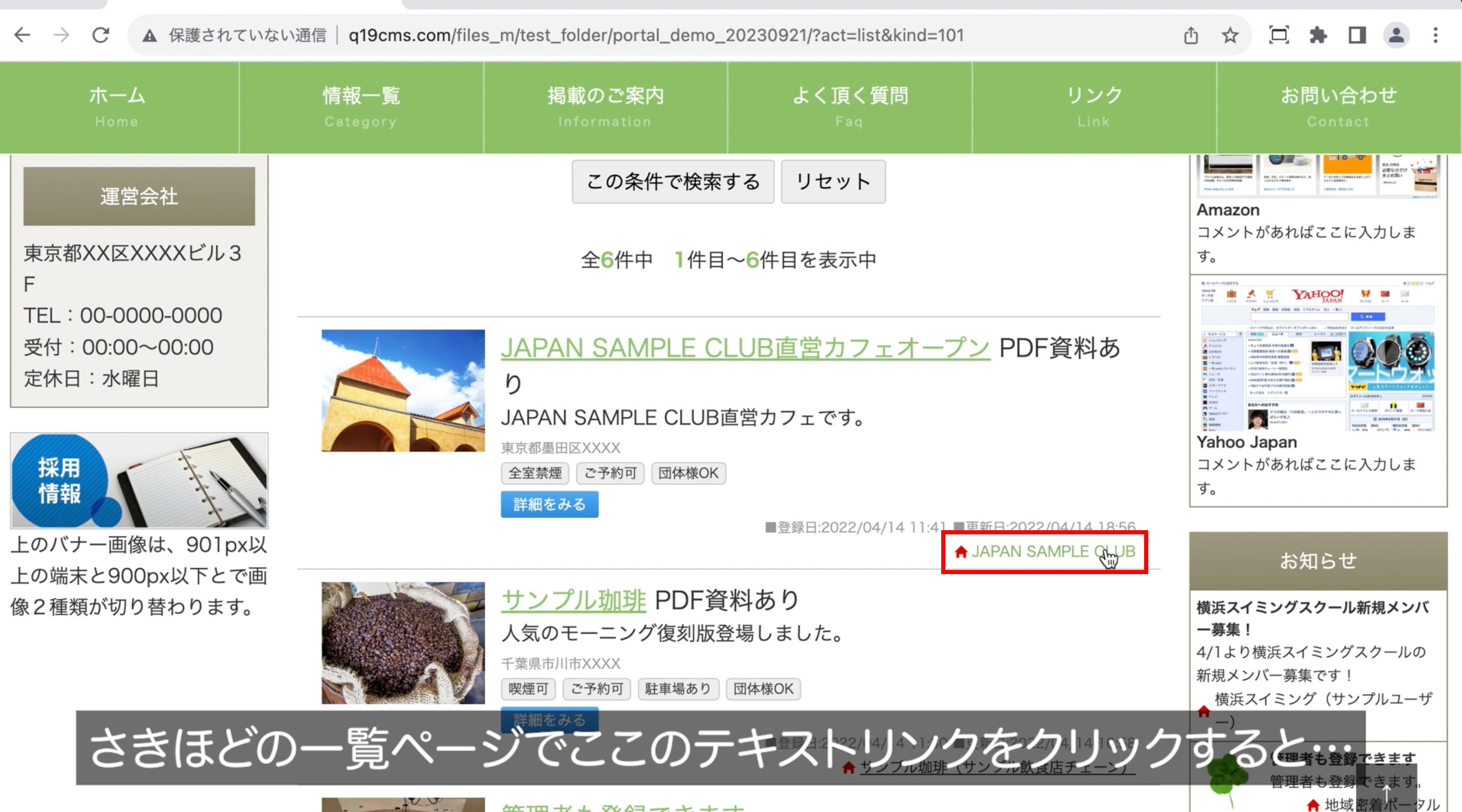Click the Yahoo Japan screenshot thumbnail

pos(1318,355)
